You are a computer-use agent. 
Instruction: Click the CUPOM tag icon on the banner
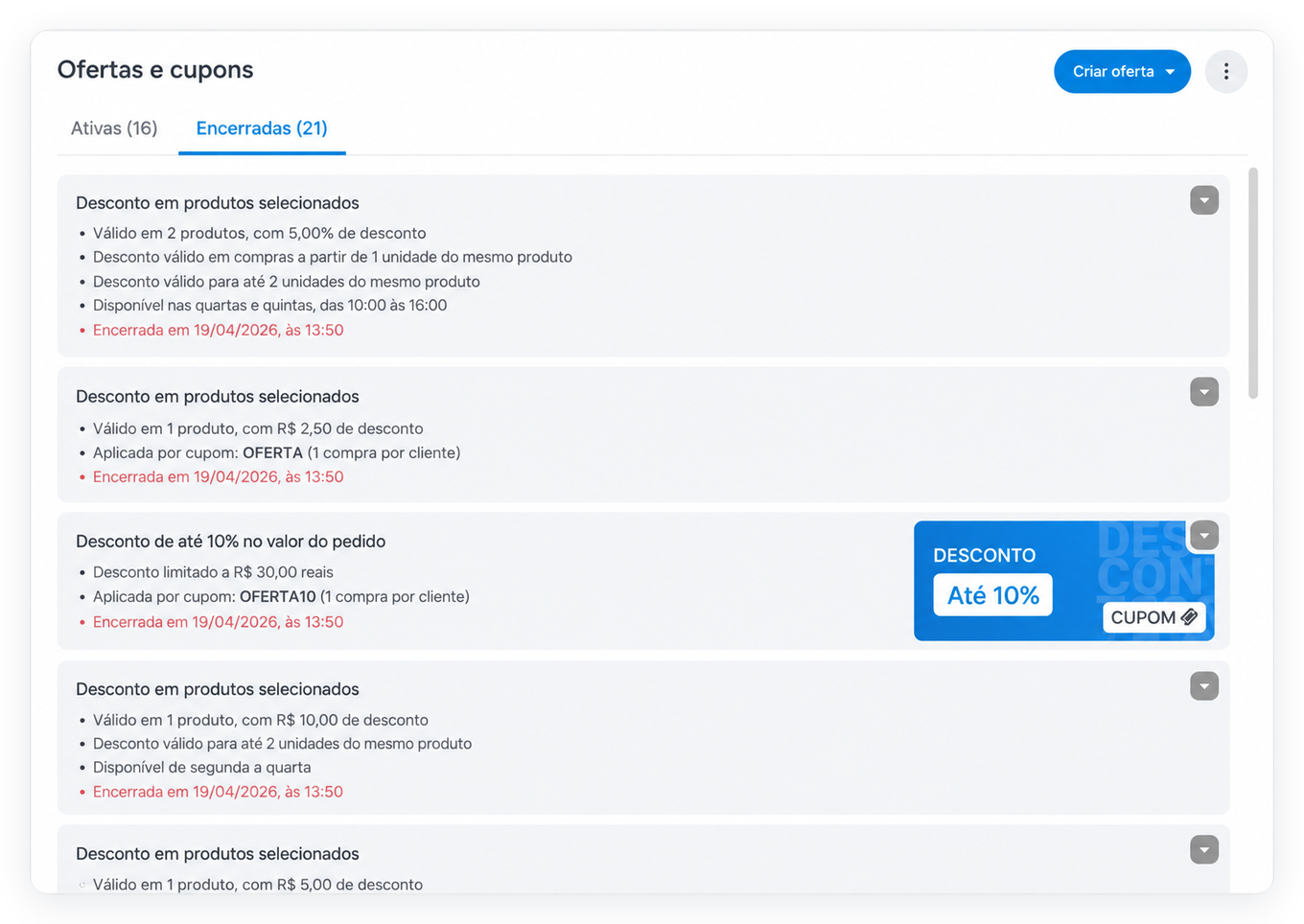tap(1189, 617)
